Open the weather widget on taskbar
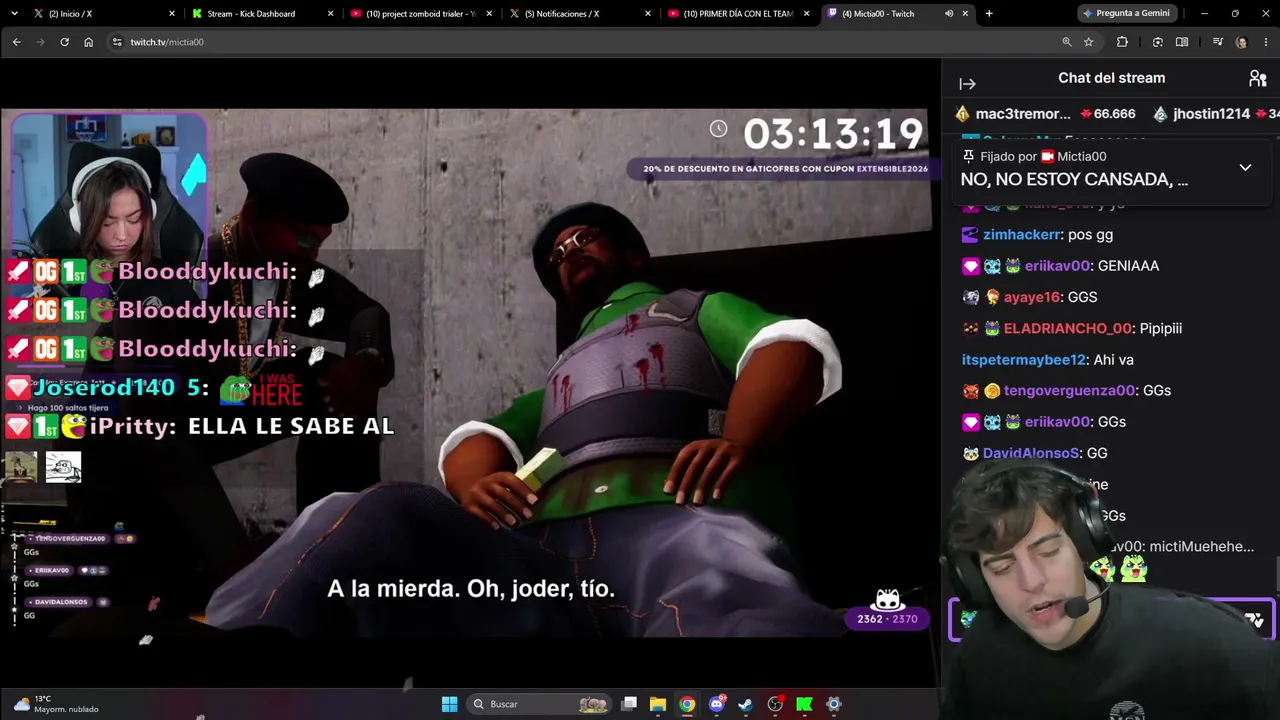 click(x=57, y=704)
